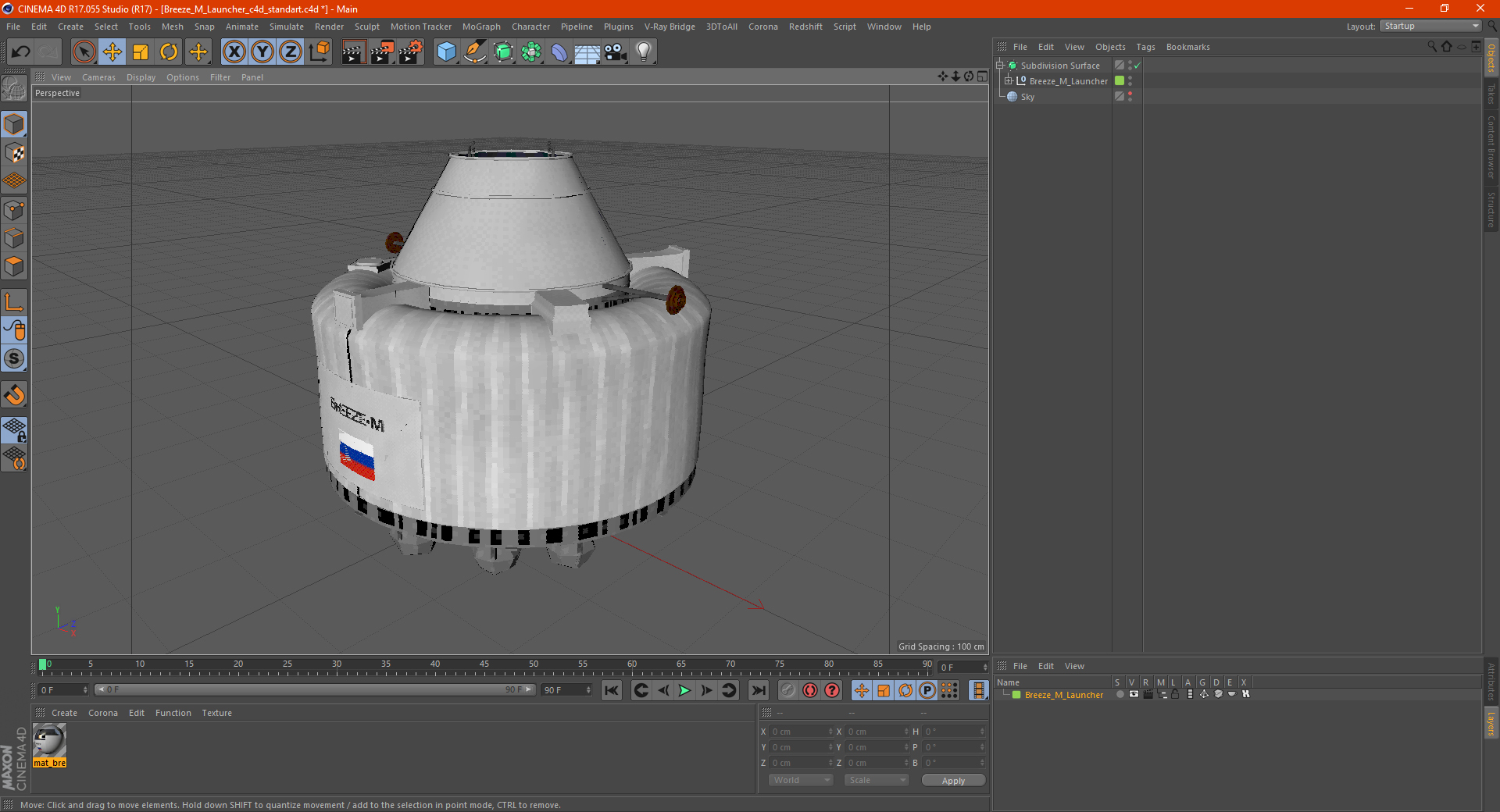Add a Floor environment object icon
Viewport: 1500px width, 812px height.
click(x=587, y=52)
